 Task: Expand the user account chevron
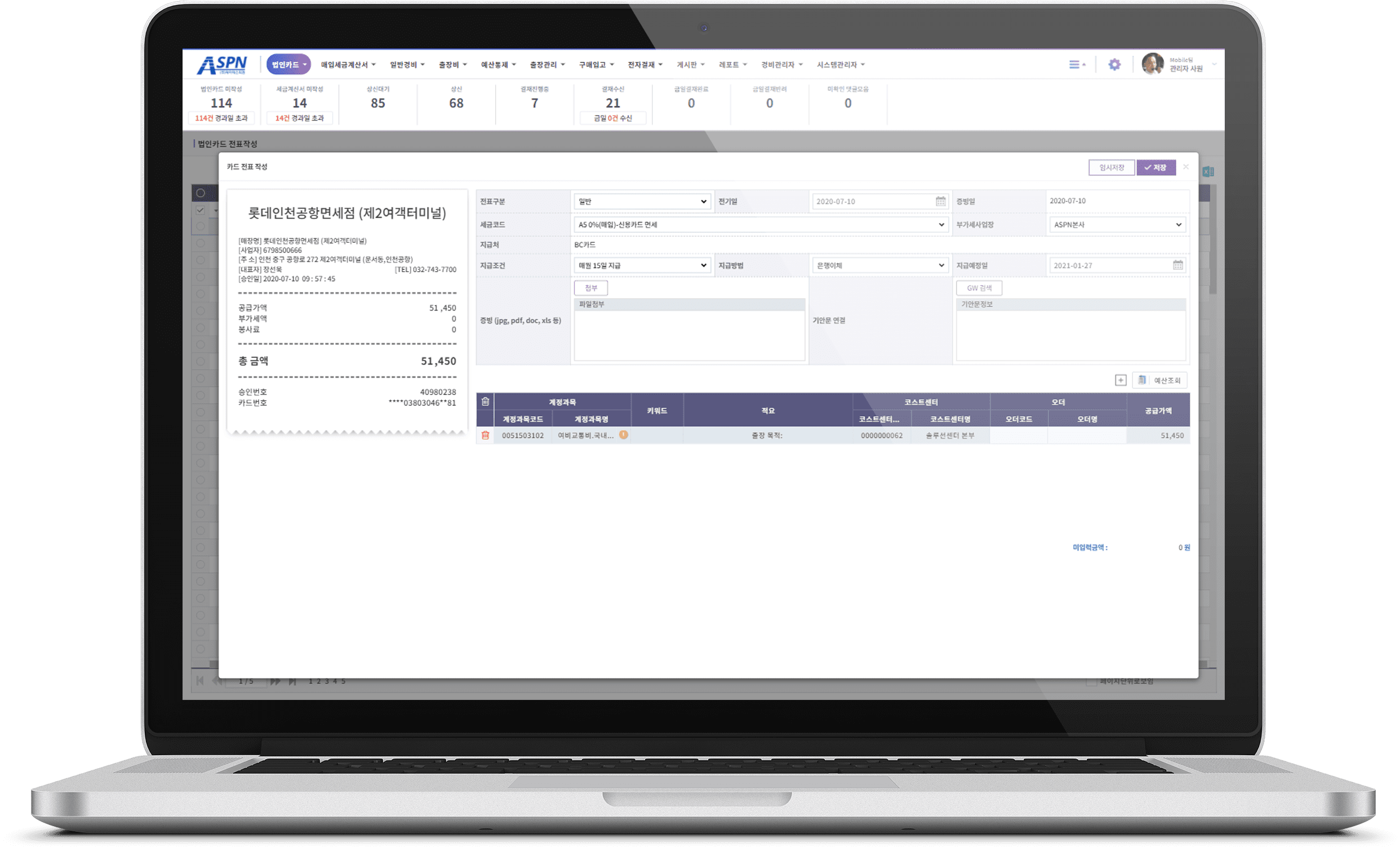coord(1214,64)
